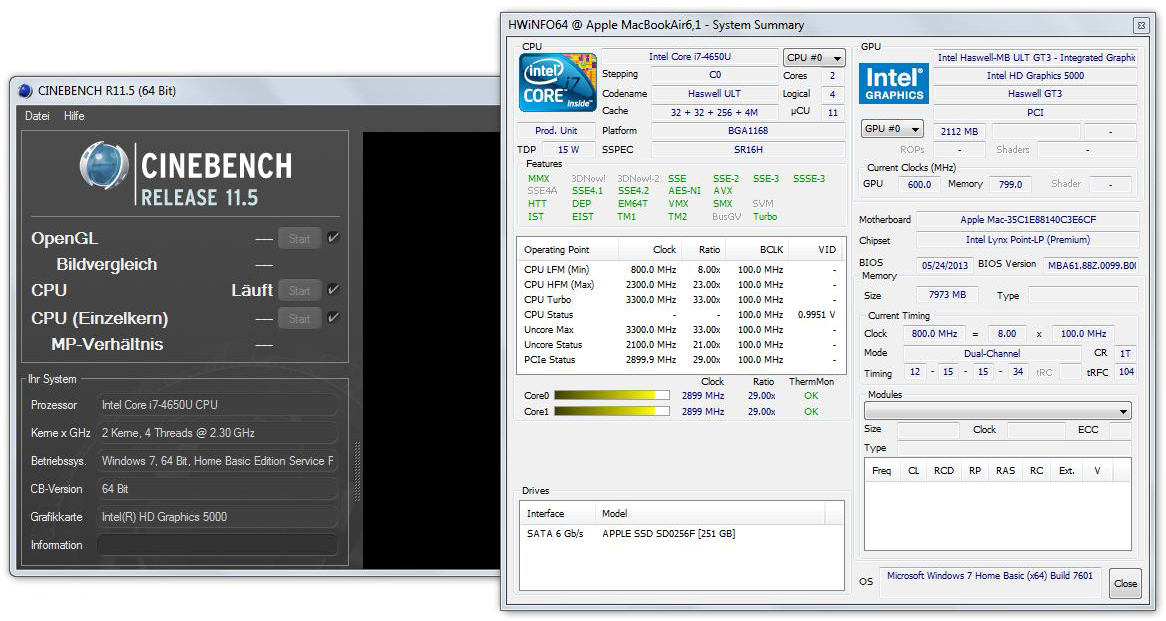Click the Microsoft Windows 7 Home Basic OS field

(x=991, y=582)
